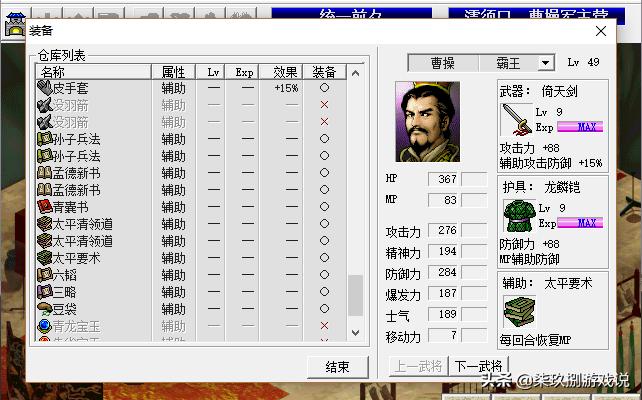Click equip circle for first 孟德新书
The width and height of the screenshot is (642, 400).
324,173
